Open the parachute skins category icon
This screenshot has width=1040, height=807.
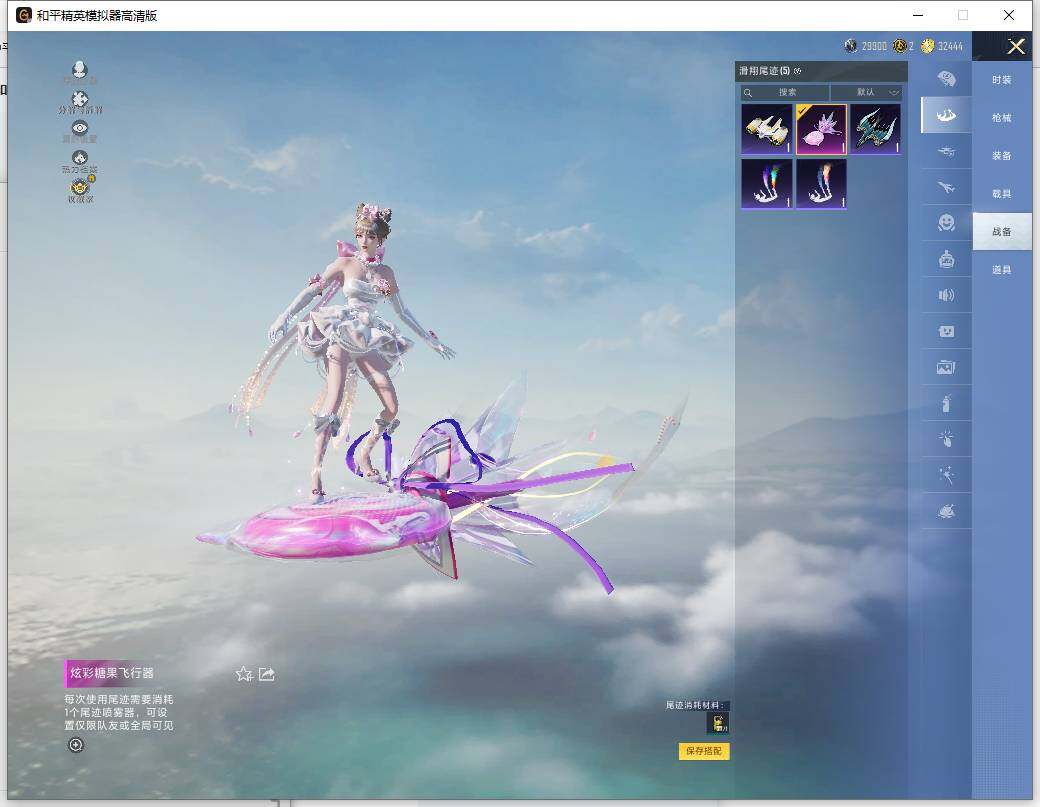pos(946,80)
